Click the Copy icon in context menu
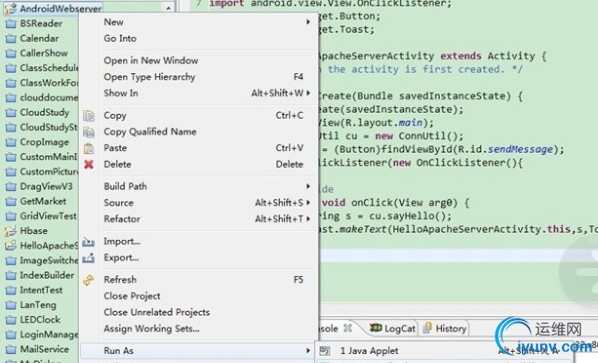The height and width of the screenshot is (363, 598). pos(89,116)
